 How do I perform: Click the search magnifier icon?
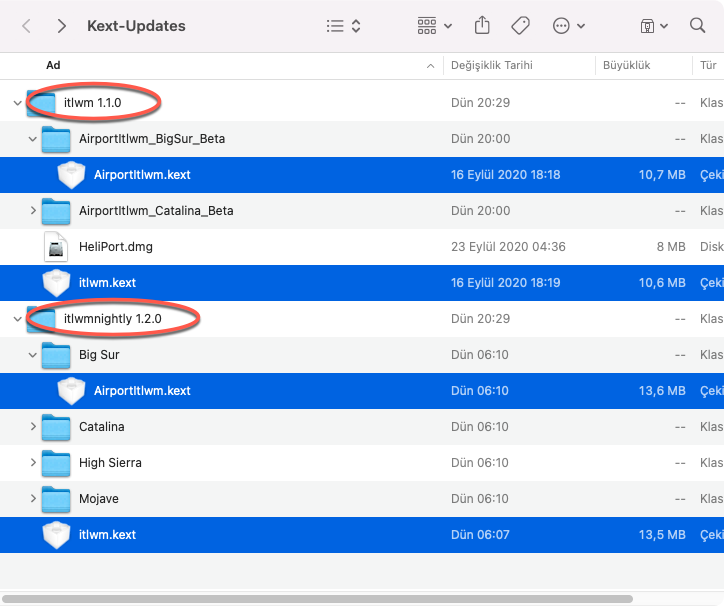[698, 26]
